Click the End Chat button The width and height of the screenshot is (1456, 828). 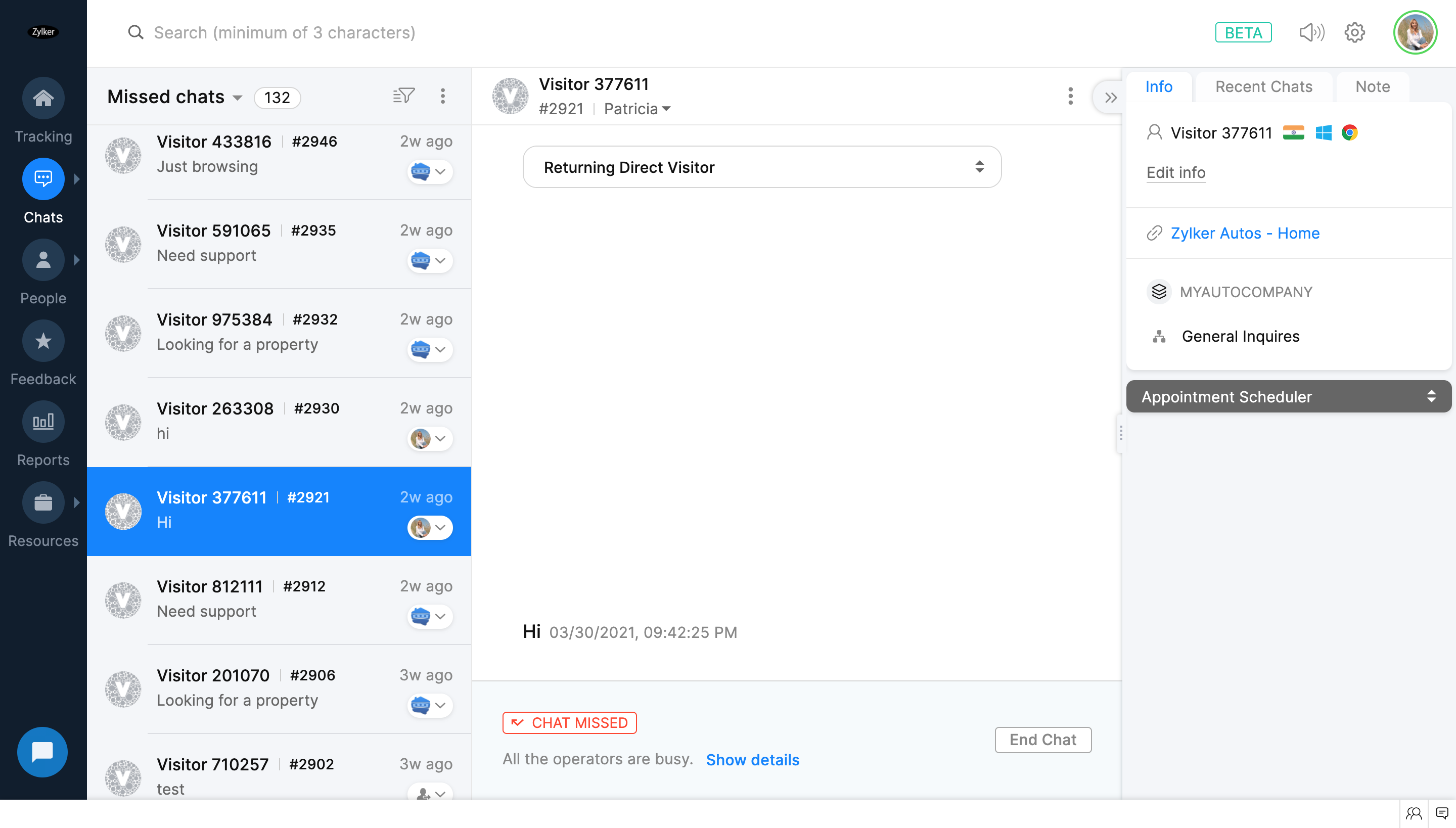(x=1042, y=739)
